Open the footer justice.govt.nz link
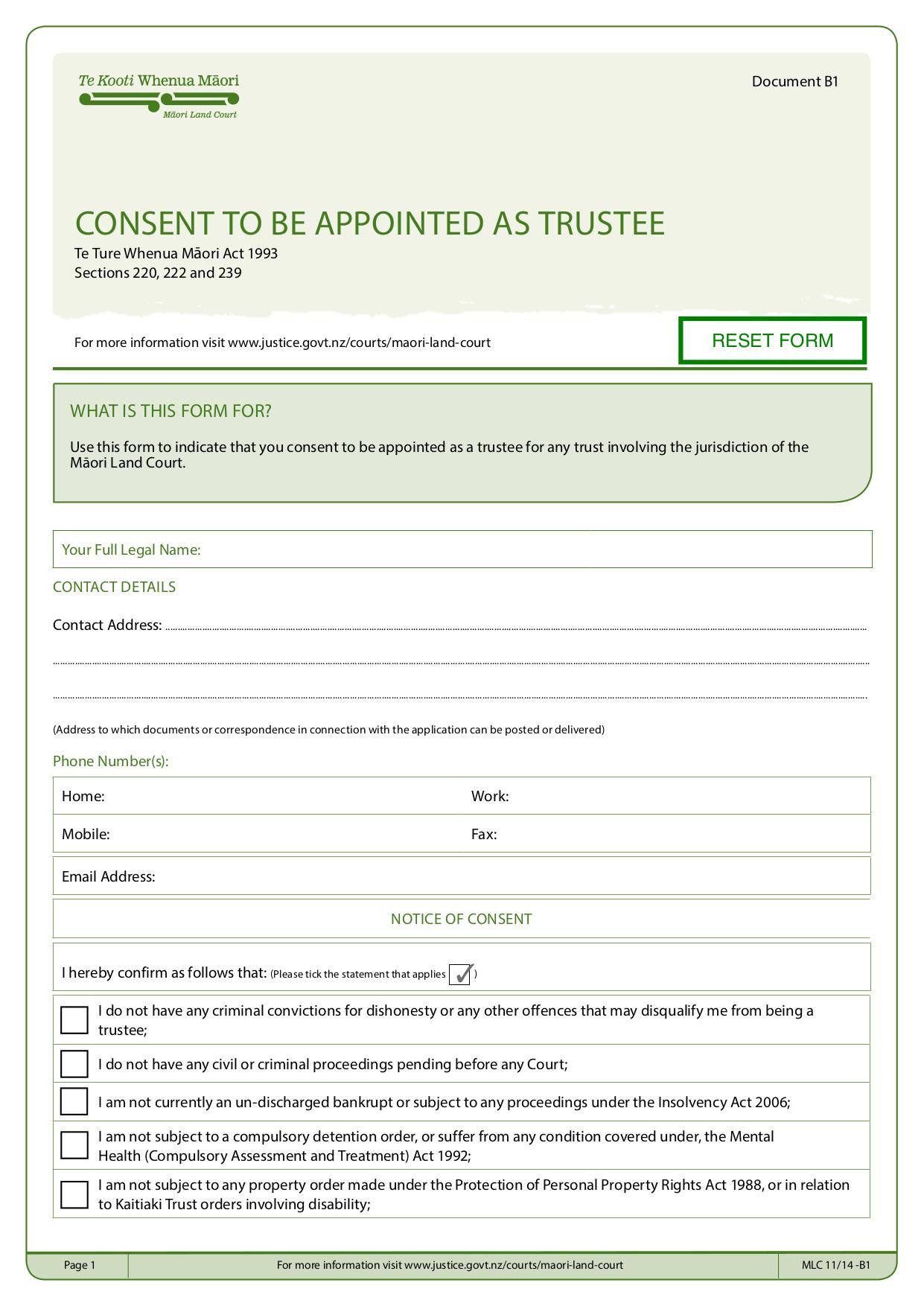This screenshot has width=924, height=1306. point(514,1265)
